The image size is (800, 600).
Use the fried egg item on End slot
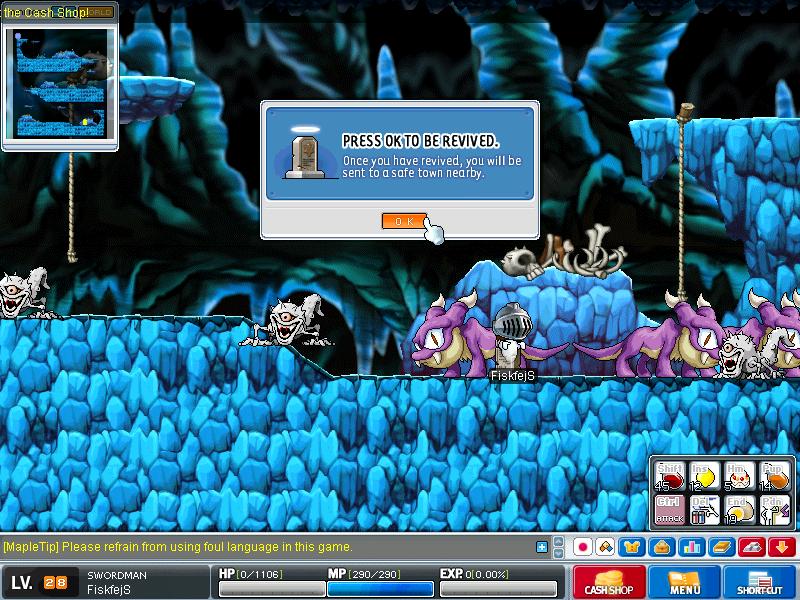click(740, 510)
